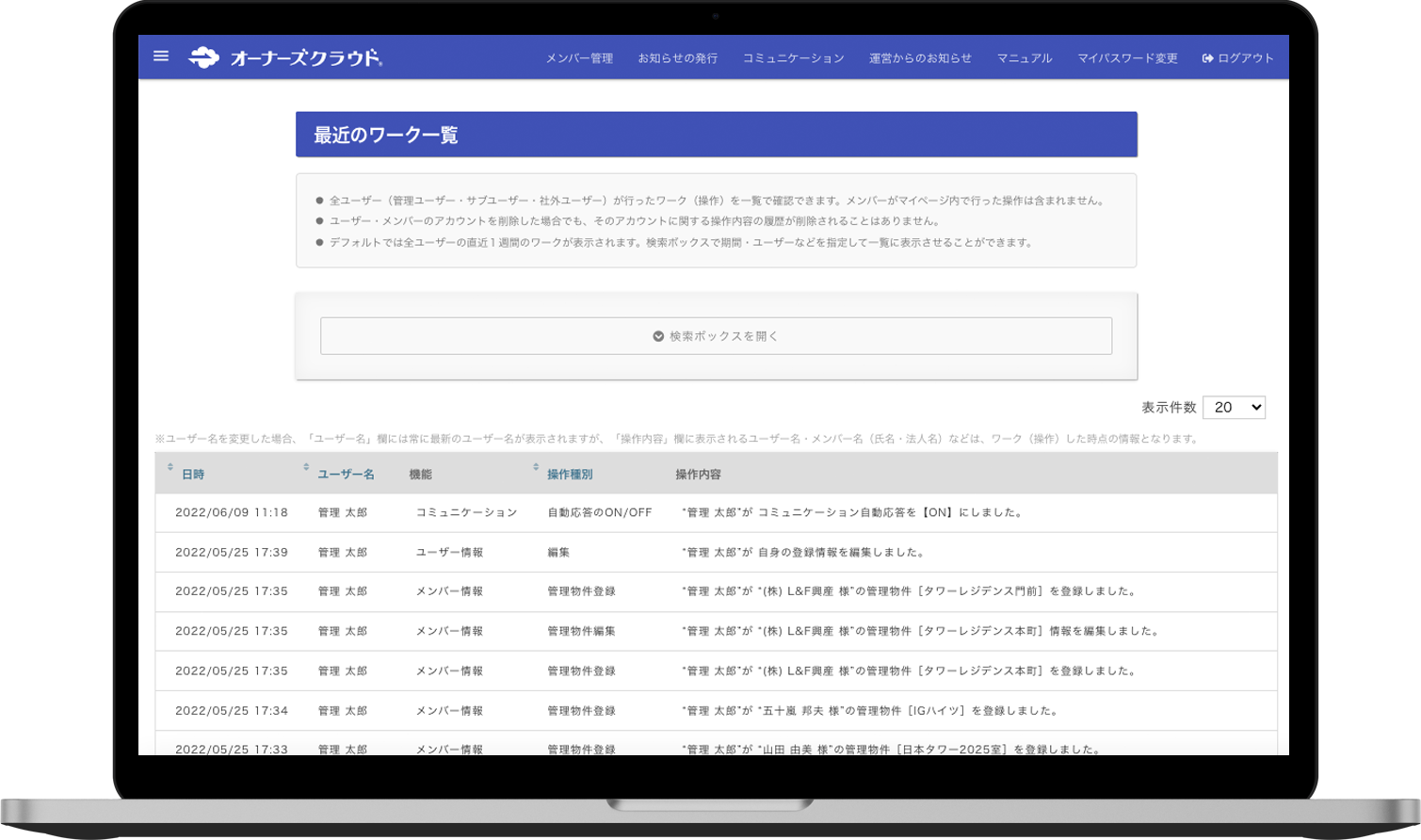Open the マニュアル page
The width and height of the screenshot is (1421, 840).
coord(1025,57)
